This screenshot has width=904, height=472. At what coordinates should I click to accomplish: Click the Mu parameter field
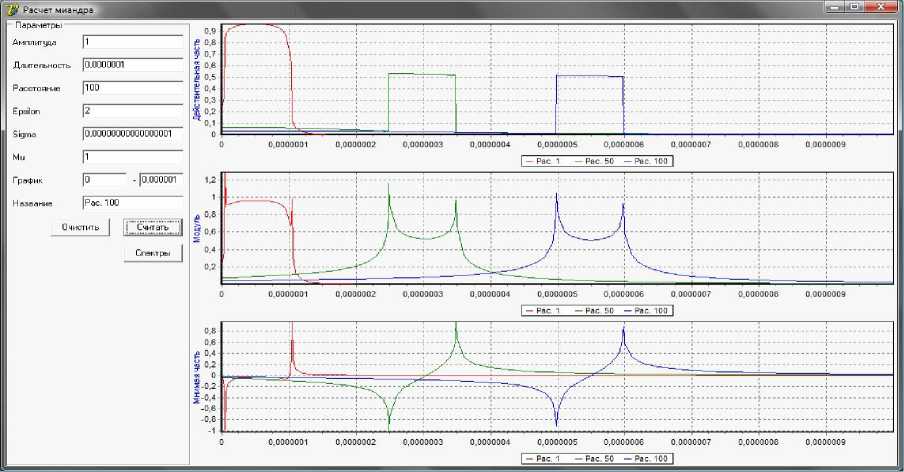coord(132,157)
